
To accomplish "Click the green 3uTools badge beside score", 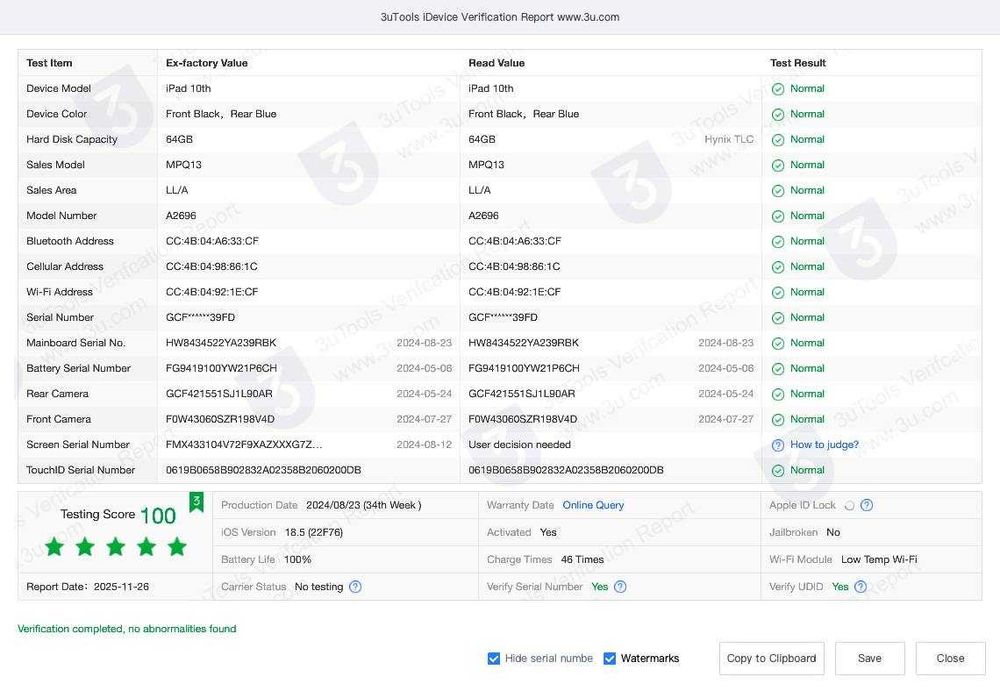I will click(x=197, y=502).
